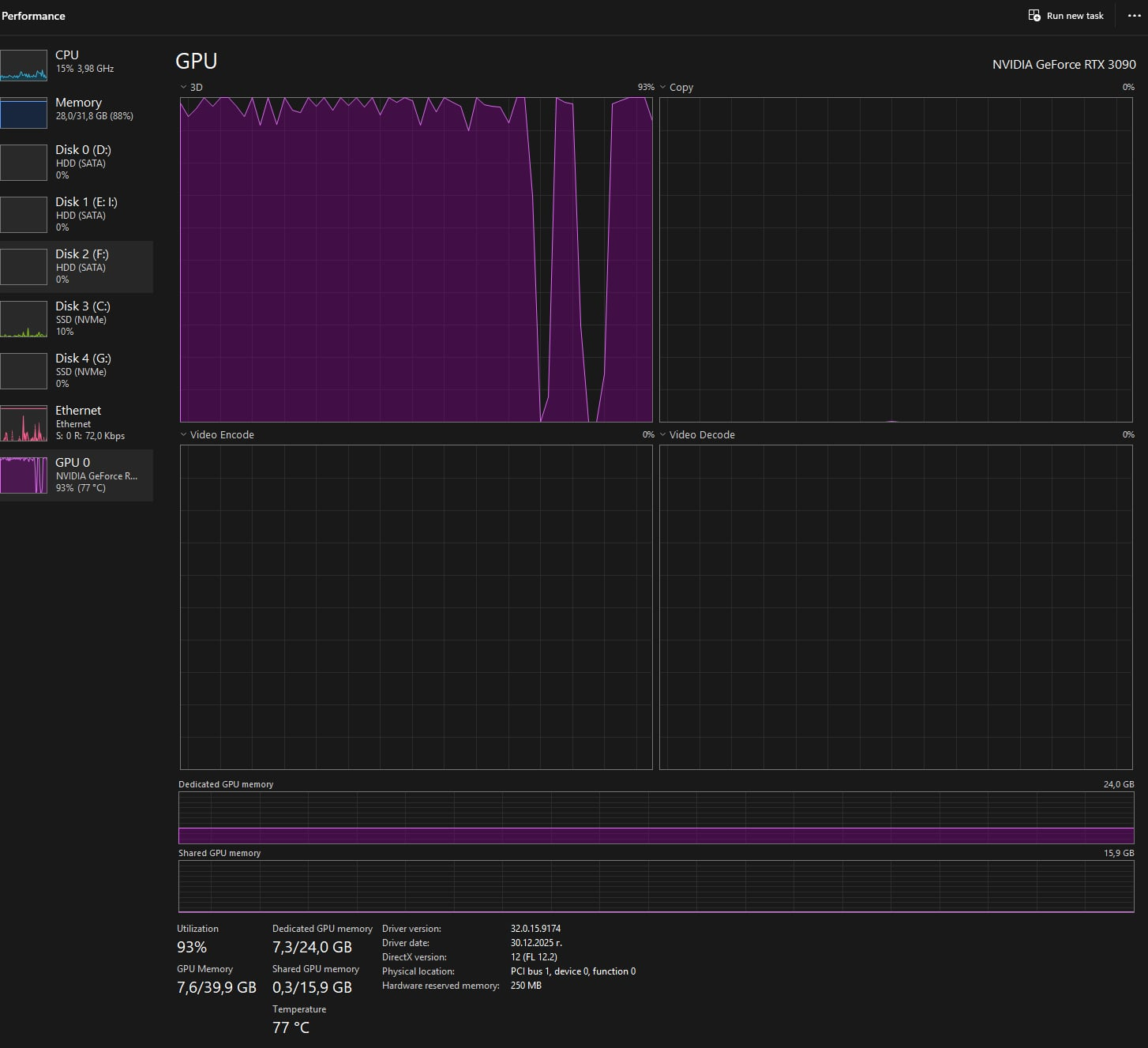This screenshot has height=1048, width=1148.
Task: Click PCI bus 1, device 0, function 0
Action: tap(572, 971)
